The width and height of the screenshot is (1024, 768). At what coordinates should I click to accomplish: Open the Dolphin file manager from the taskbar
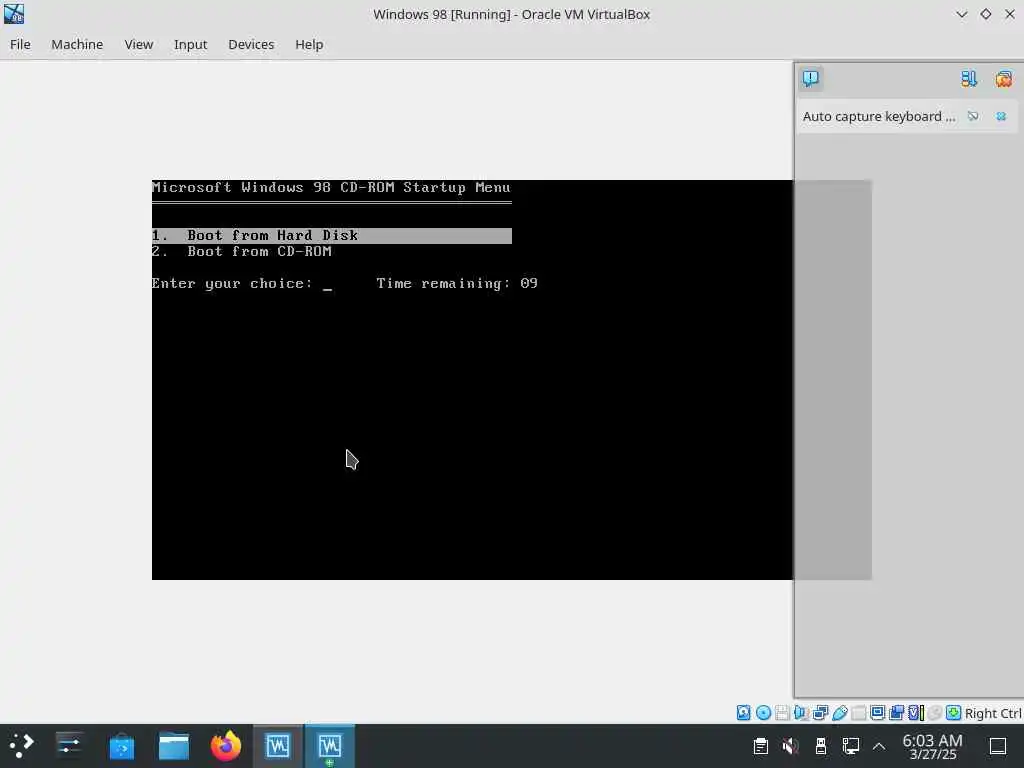click(x=174, y=745)
